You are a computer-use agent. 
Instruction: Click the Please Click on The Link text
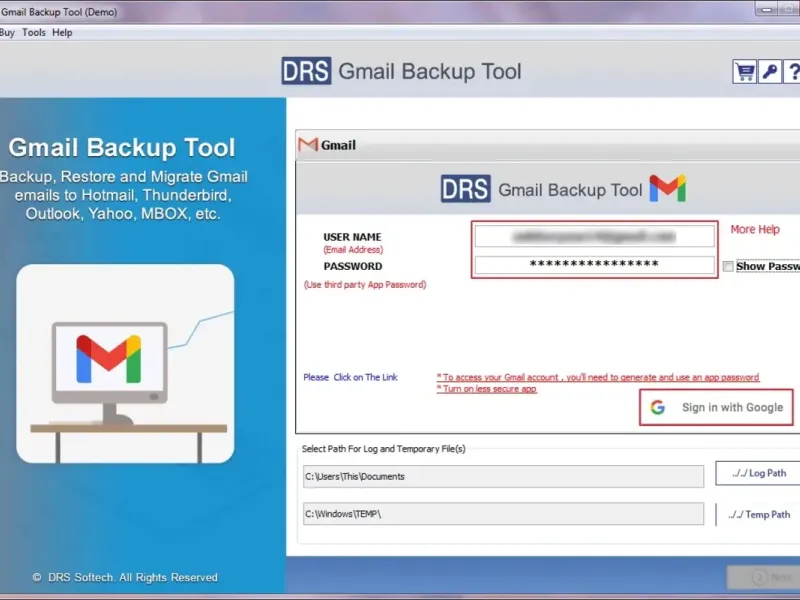[x=350, y=377]
